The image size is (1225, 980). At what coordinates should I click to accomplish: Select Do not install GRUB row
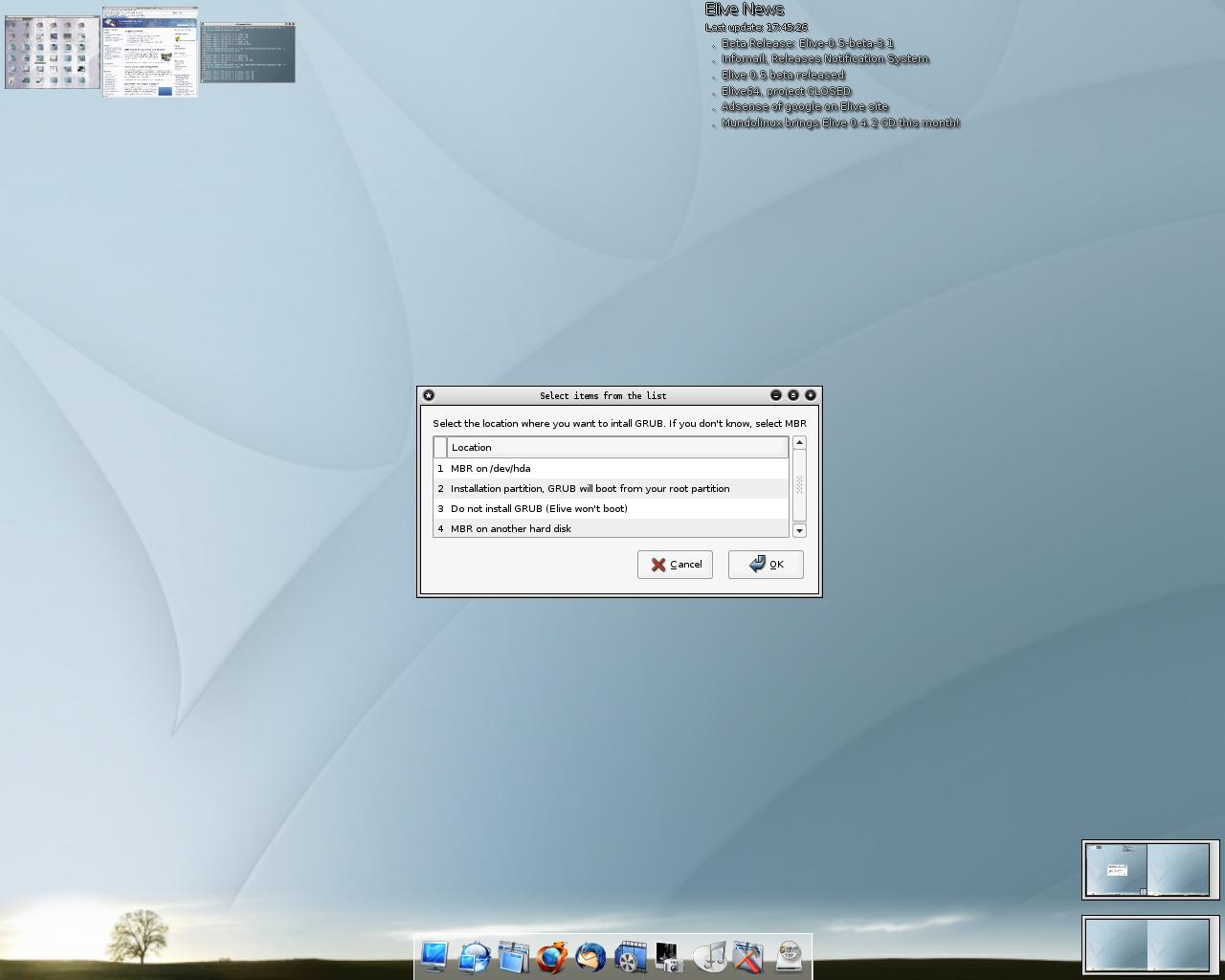[611, 508]
